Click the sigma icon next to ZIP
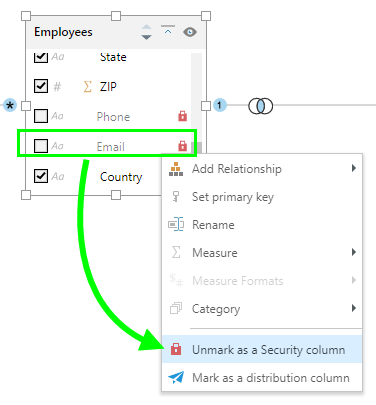The height and width of the screenshot is (405, 376). (x=87, y=87)
